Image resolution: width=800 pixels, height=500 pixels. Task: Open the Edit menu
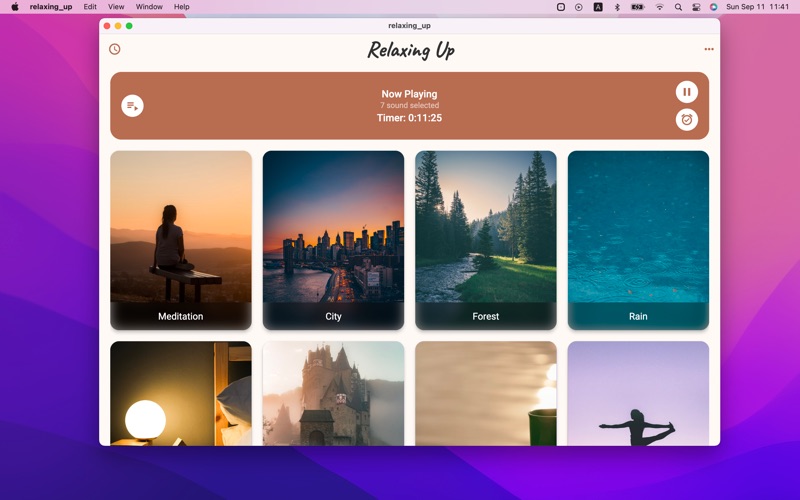90,7
